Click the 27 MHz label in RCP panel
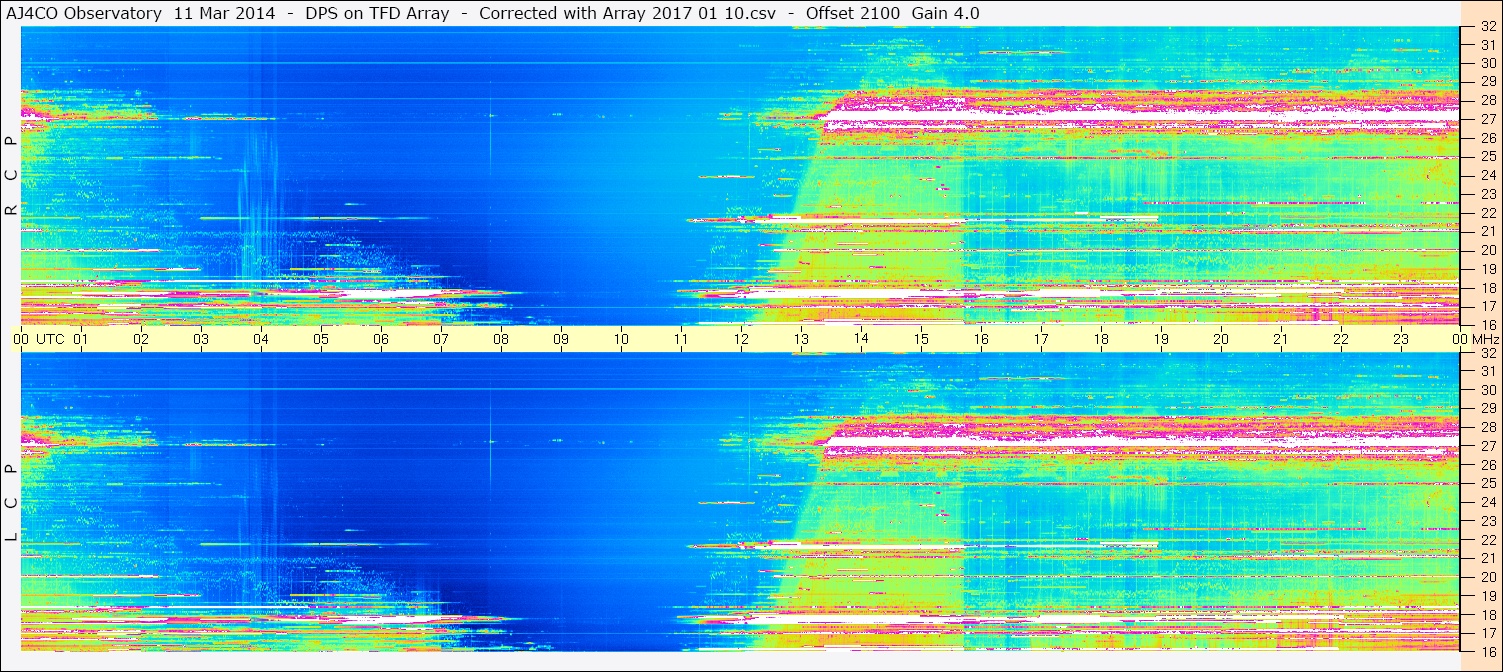 coord(1487,119)
